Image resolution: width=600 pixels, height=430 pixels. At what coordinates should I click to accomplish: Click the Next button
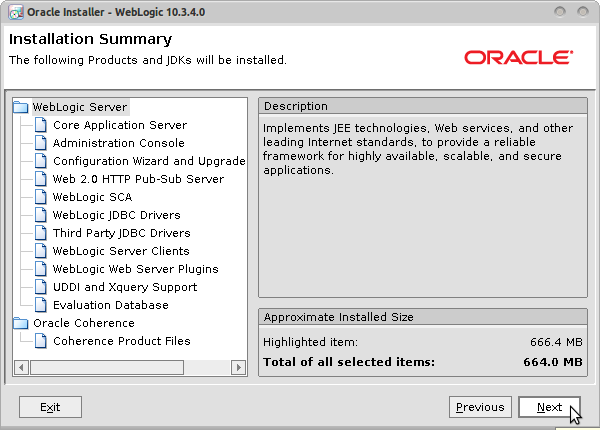coord(549,407)
